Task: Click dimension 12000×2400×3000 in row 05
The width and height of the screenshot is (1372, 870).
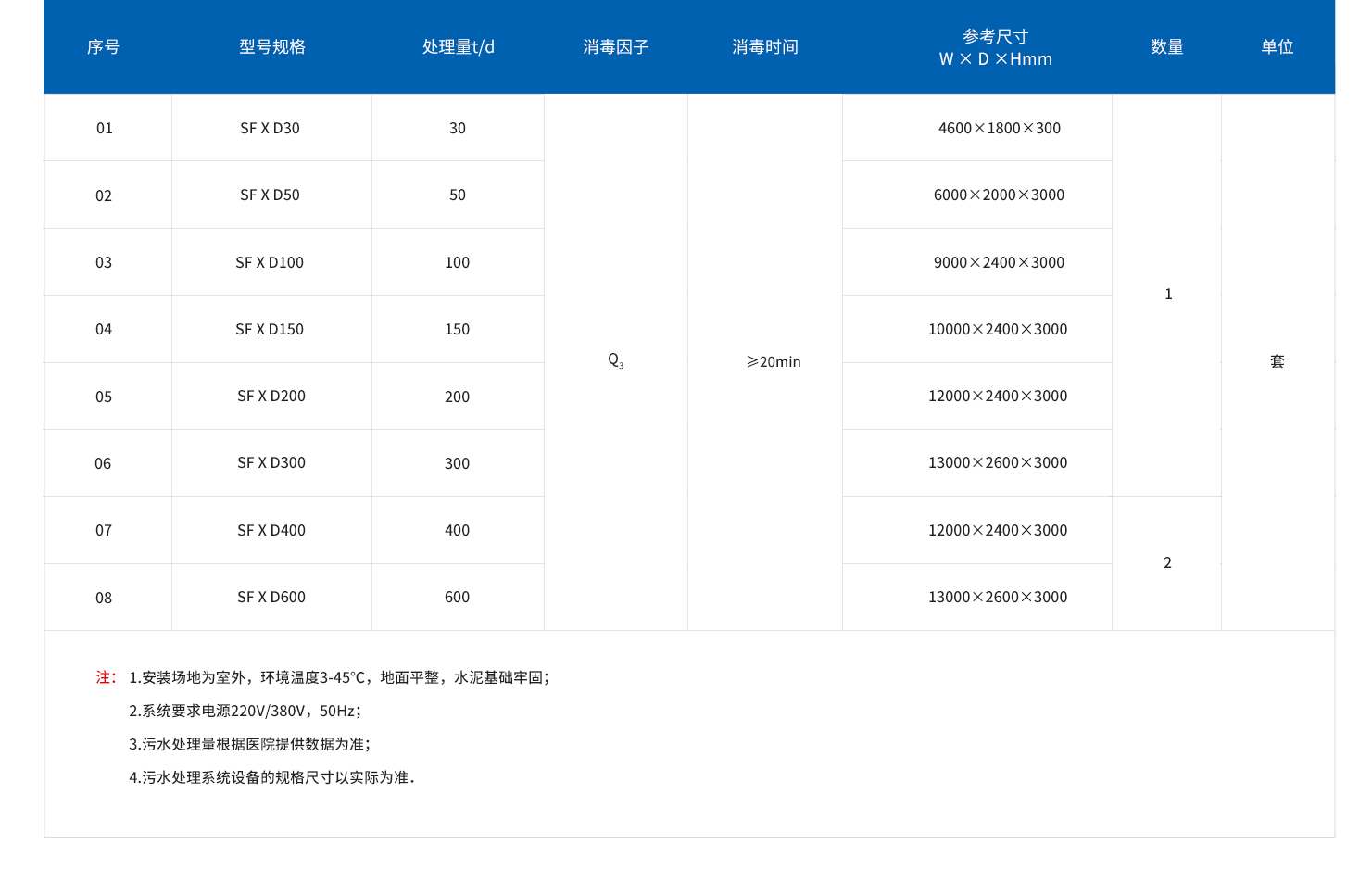Action: coord(999,397)
